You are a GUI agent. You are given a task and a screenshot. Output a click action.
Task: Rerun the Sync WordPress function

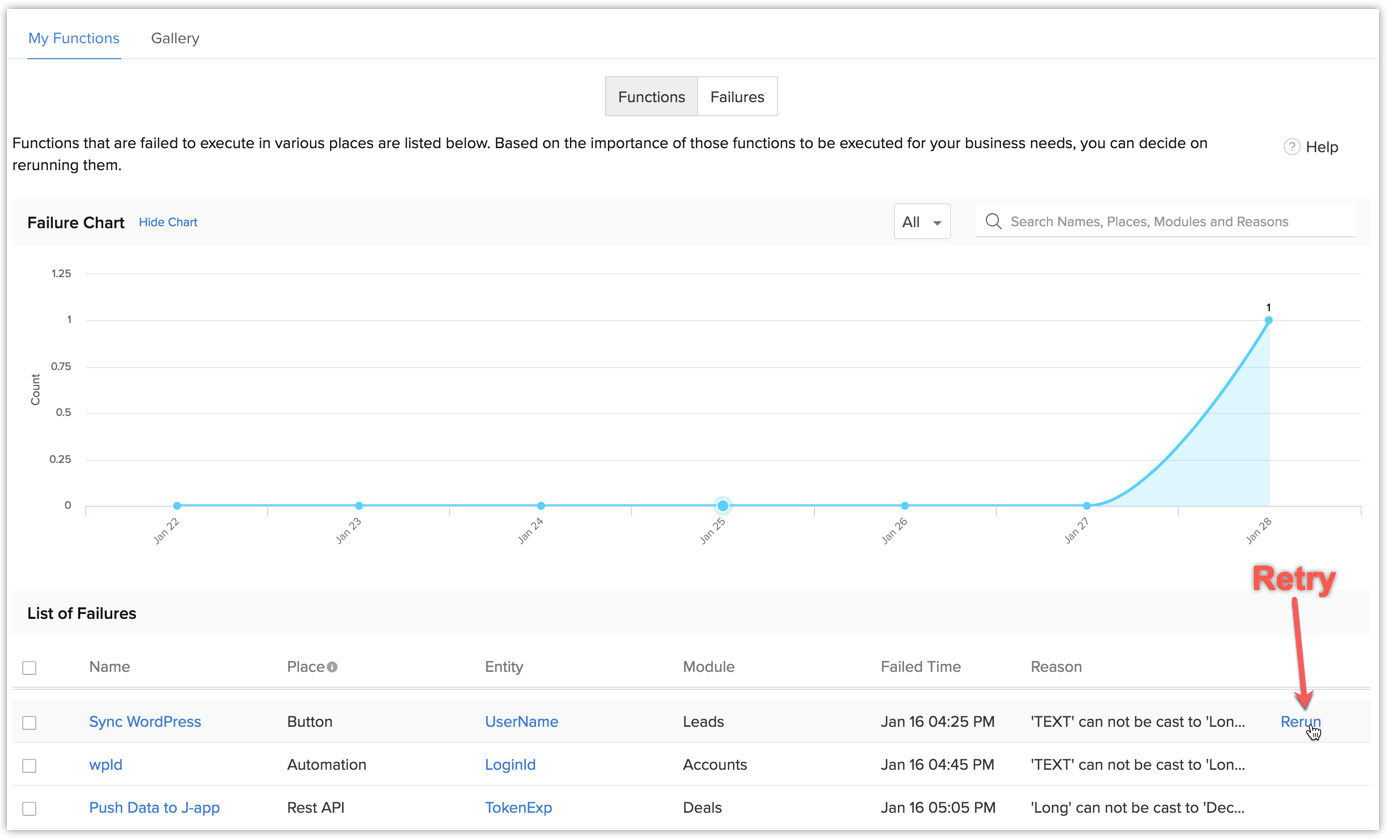(x=1300, y=722)
